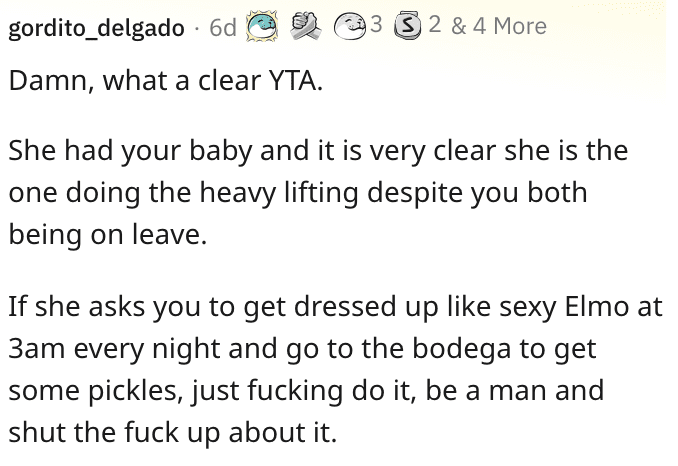Image resolution: width=678 pixels, height=466 pixels.
Task: Click the count 3 beside face award
Action: pos(374,25)
